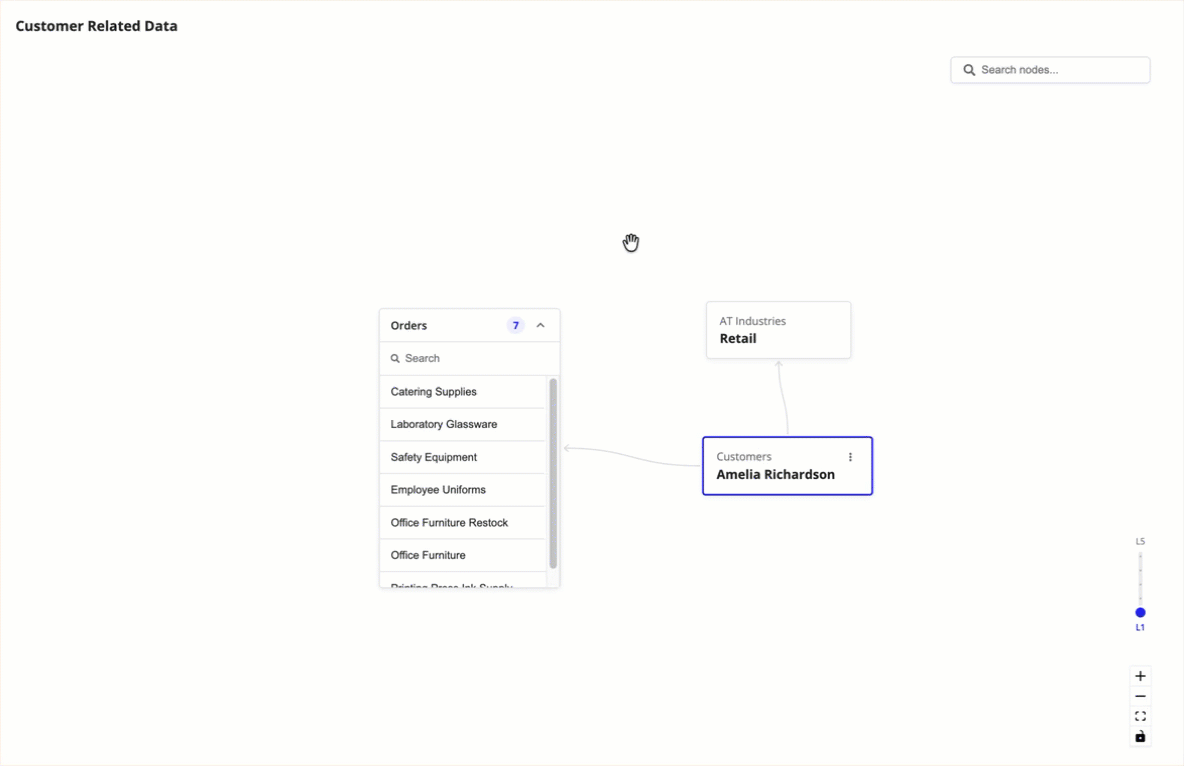Click the Orders count badge 7
The width and height of the screenshot is (1184, 766).
(516, 326)
